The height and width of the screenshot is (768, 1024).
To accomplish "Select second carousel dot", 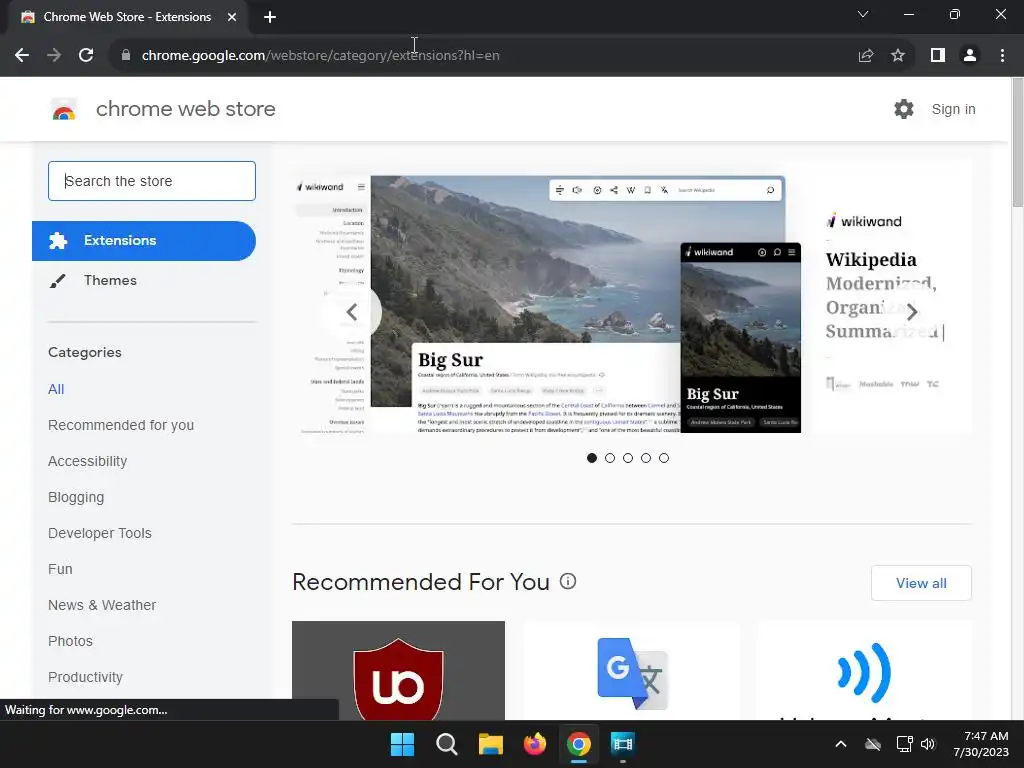I will (x=610, y=458).
